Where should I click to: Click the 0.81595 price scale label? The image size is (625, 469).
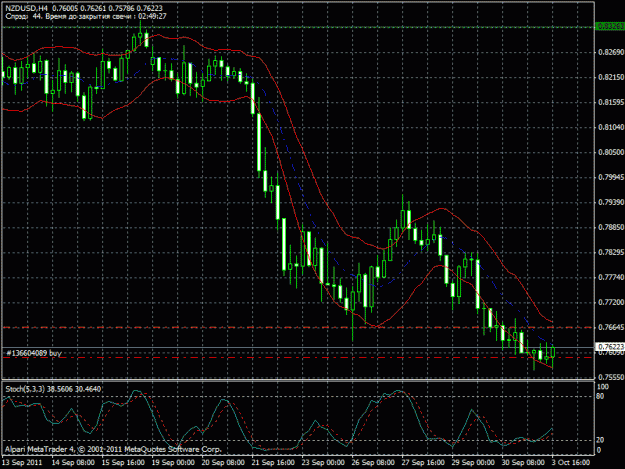(611, 102)
